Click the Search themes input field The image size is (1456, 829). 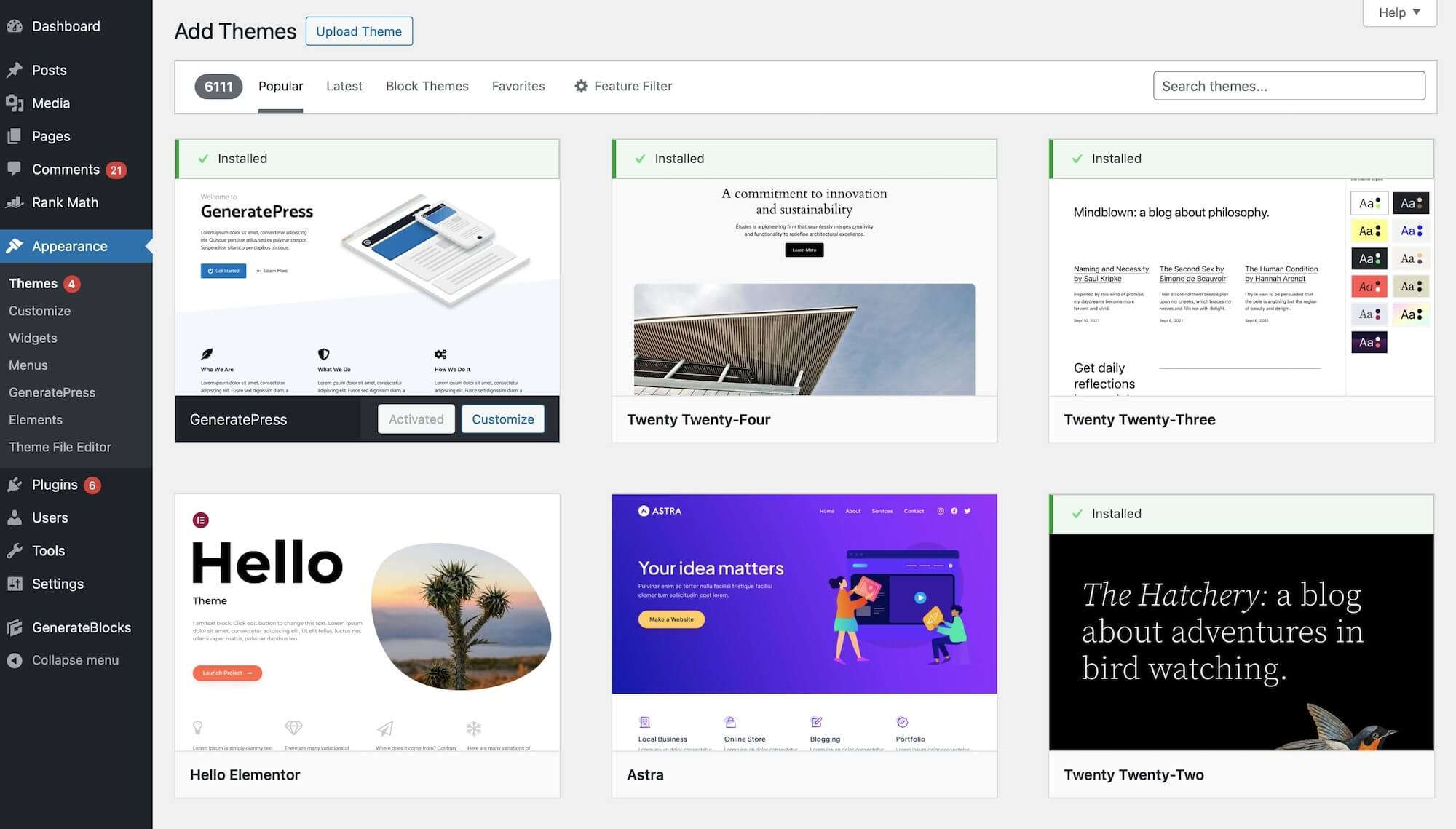tap(1289, 85)
